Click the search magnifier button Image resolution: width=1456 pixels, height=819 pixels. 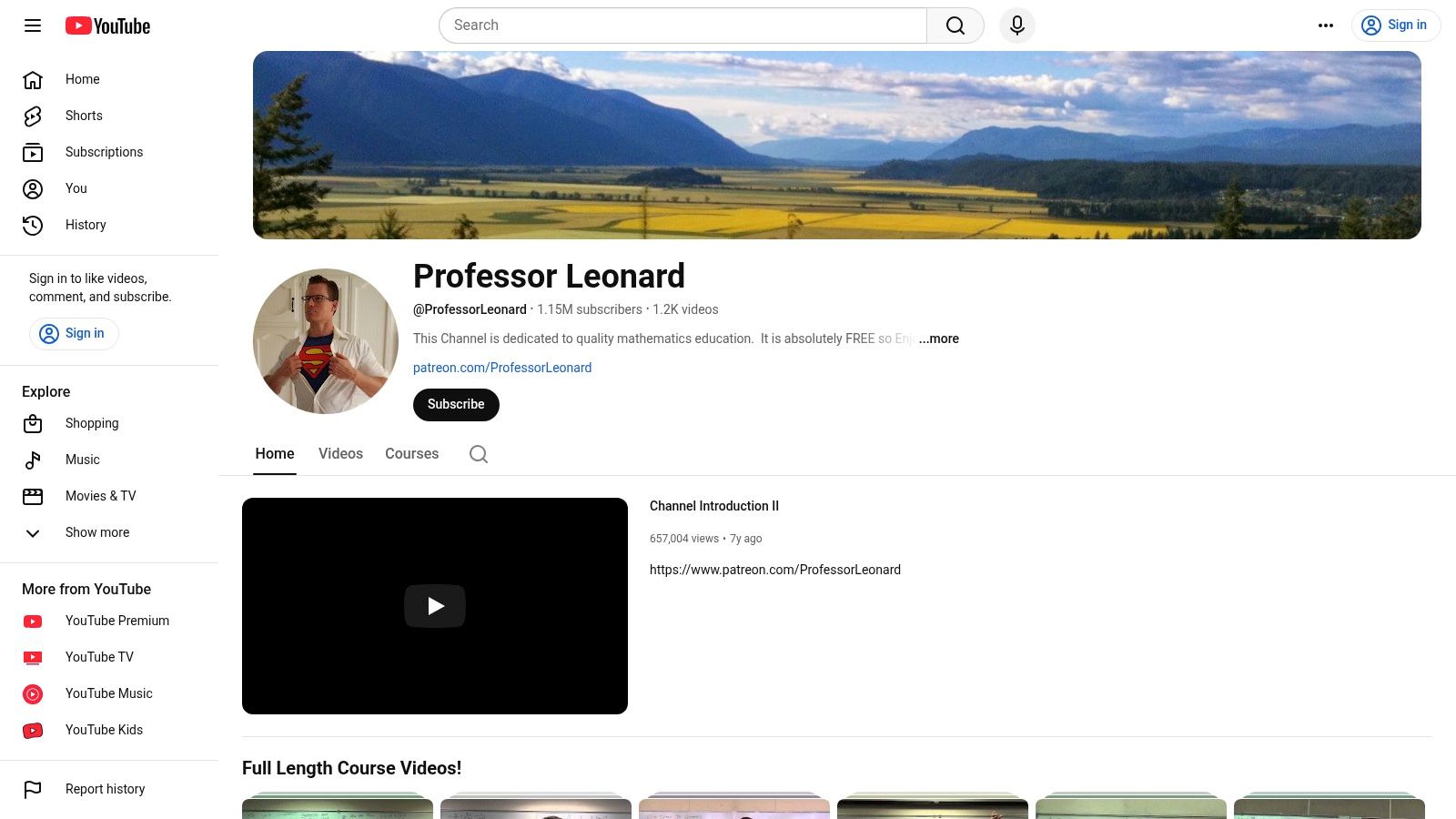[955, 25]
